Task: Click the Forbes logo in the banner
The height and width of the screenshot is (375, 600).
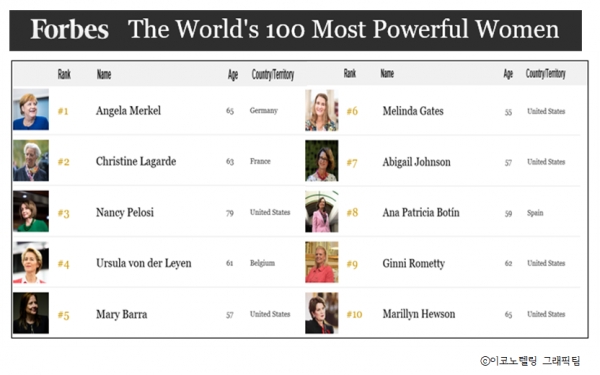Action: (70, 29)
